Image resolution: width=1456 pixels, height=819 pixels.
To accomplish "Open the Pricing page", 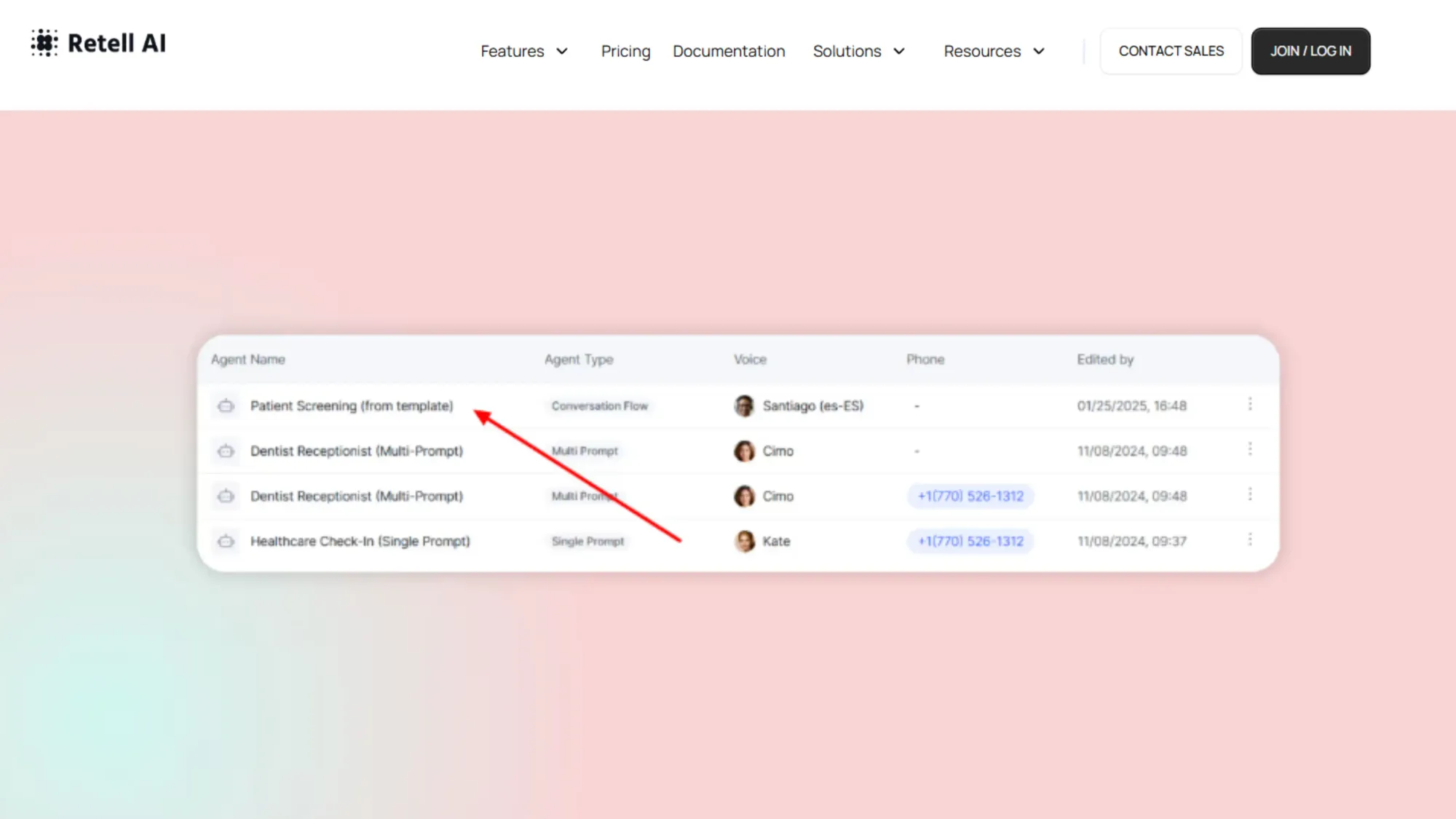I will click(625, 51).
